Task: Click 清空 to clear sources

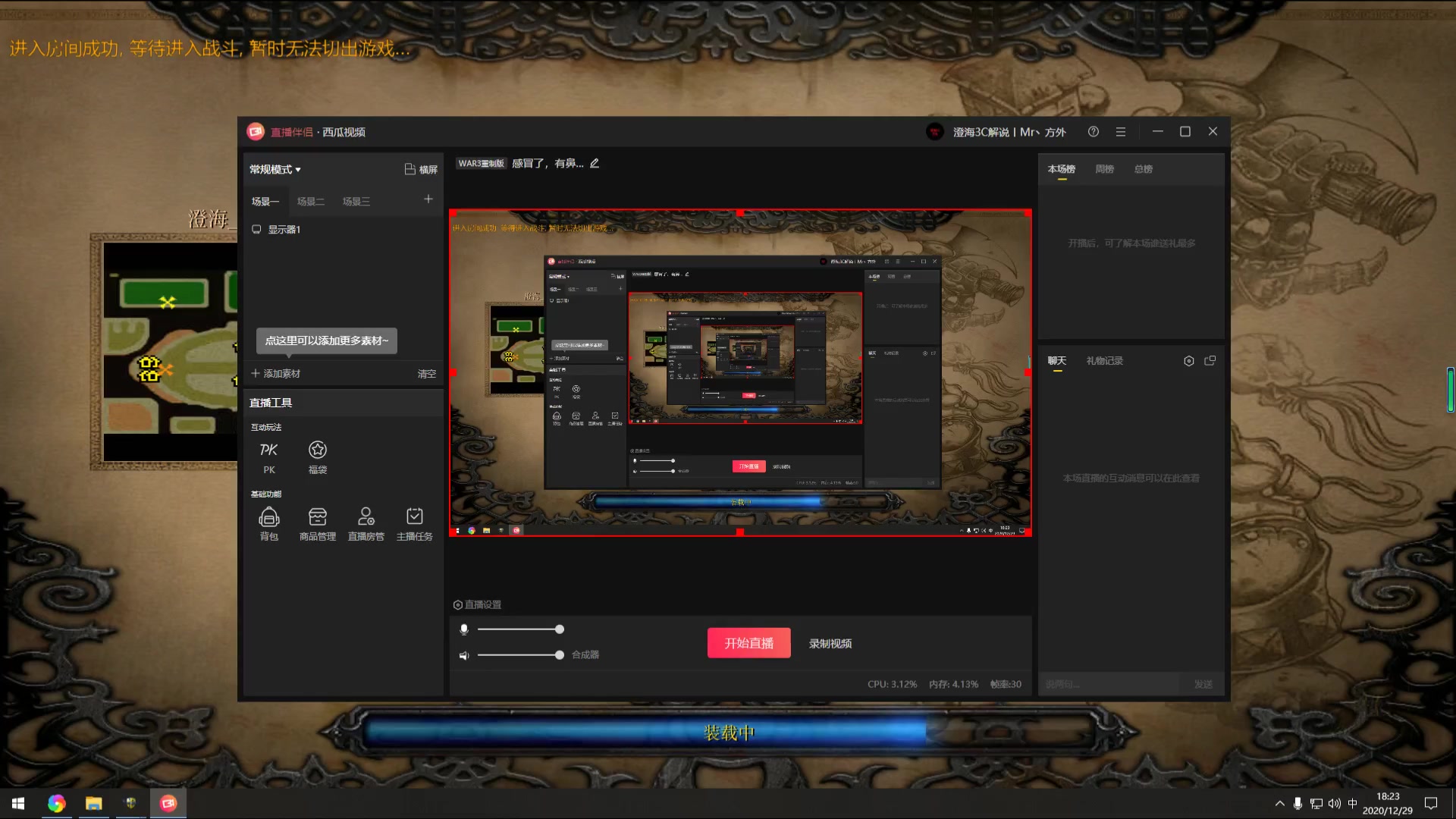Action: [x=427, y=374]
